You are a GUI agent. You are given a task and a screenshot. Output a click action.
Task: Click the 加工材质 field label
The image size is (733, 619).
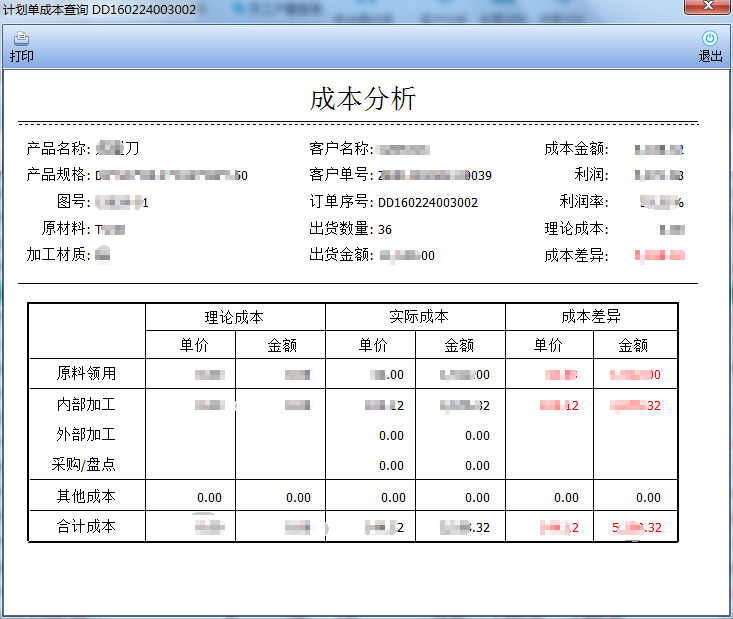tap(58, 255)
